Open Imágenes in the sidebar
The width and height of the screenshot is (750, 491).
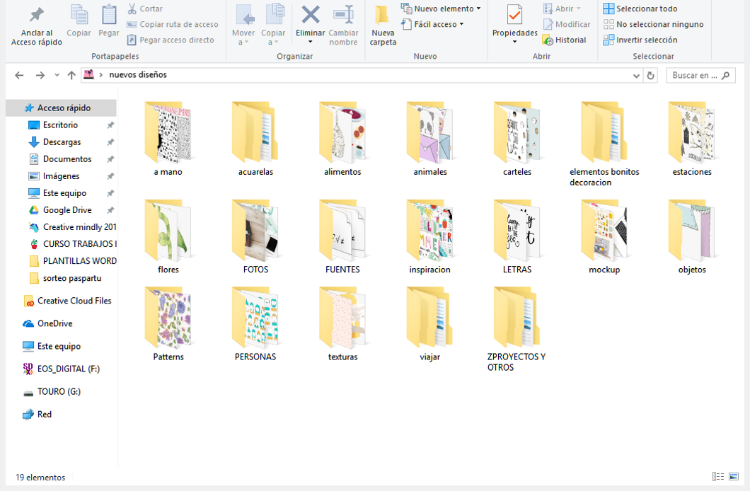tap(61, 176)
